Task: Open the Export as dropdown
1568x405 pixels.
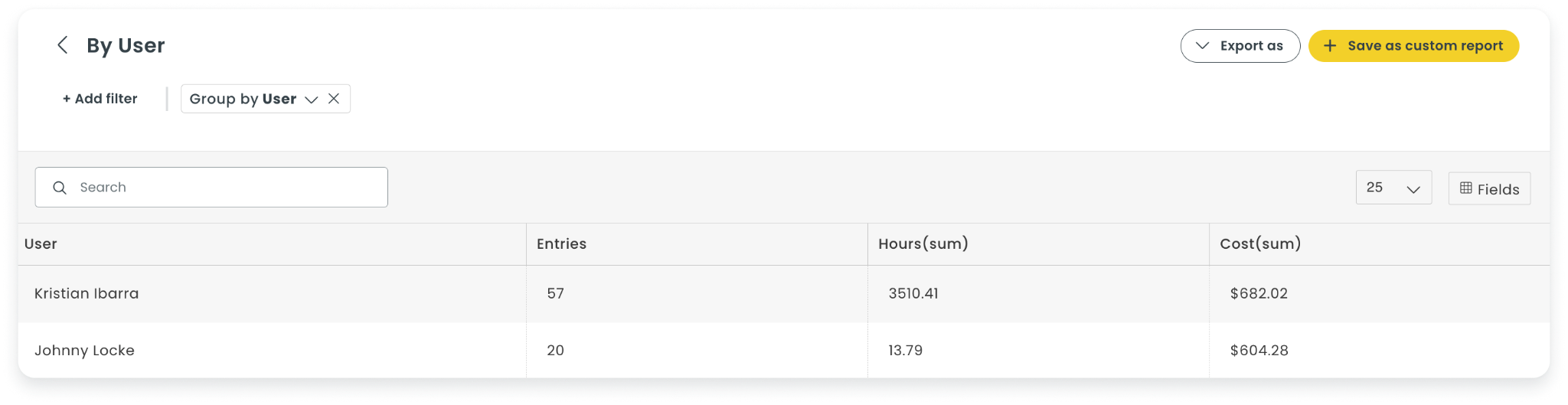Action: (x=1240, y=46)
